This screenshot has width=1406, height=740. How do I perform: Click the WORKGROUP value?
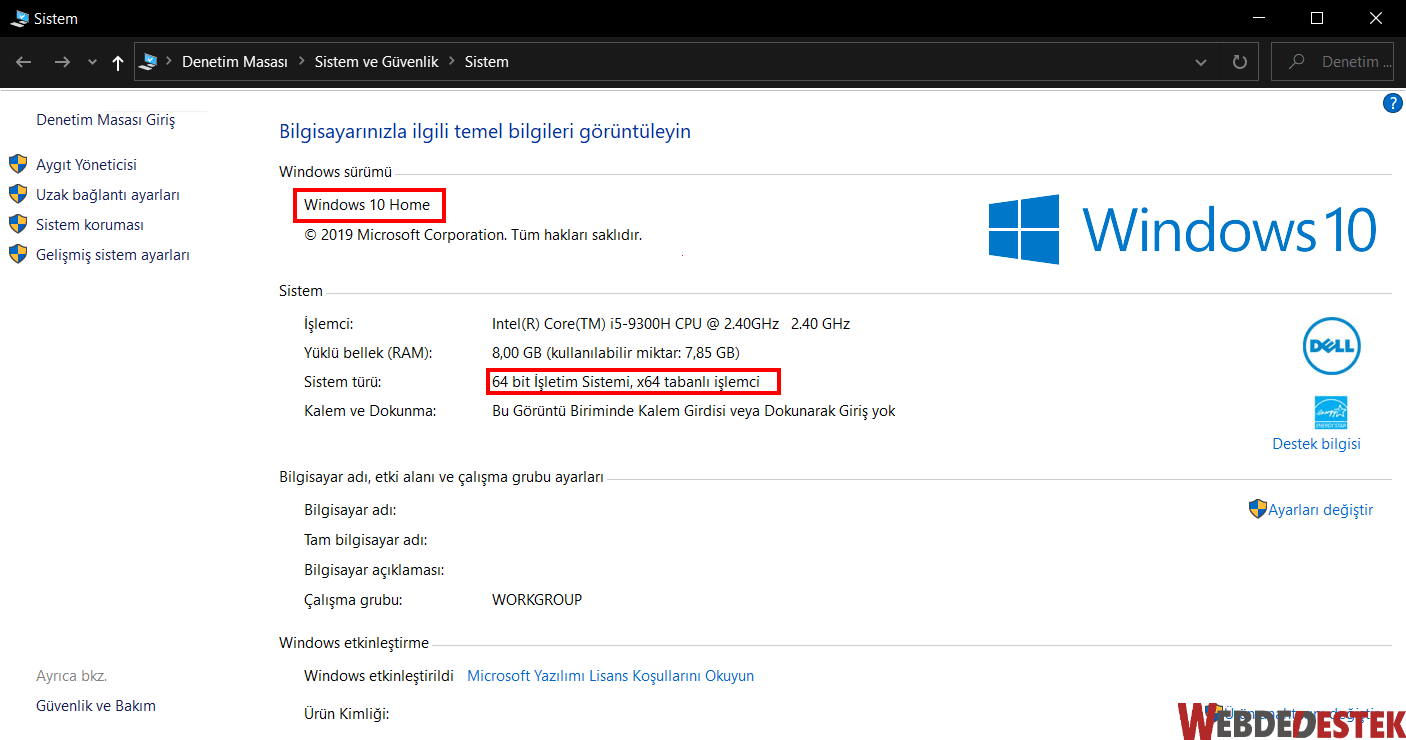coord(537,600)
